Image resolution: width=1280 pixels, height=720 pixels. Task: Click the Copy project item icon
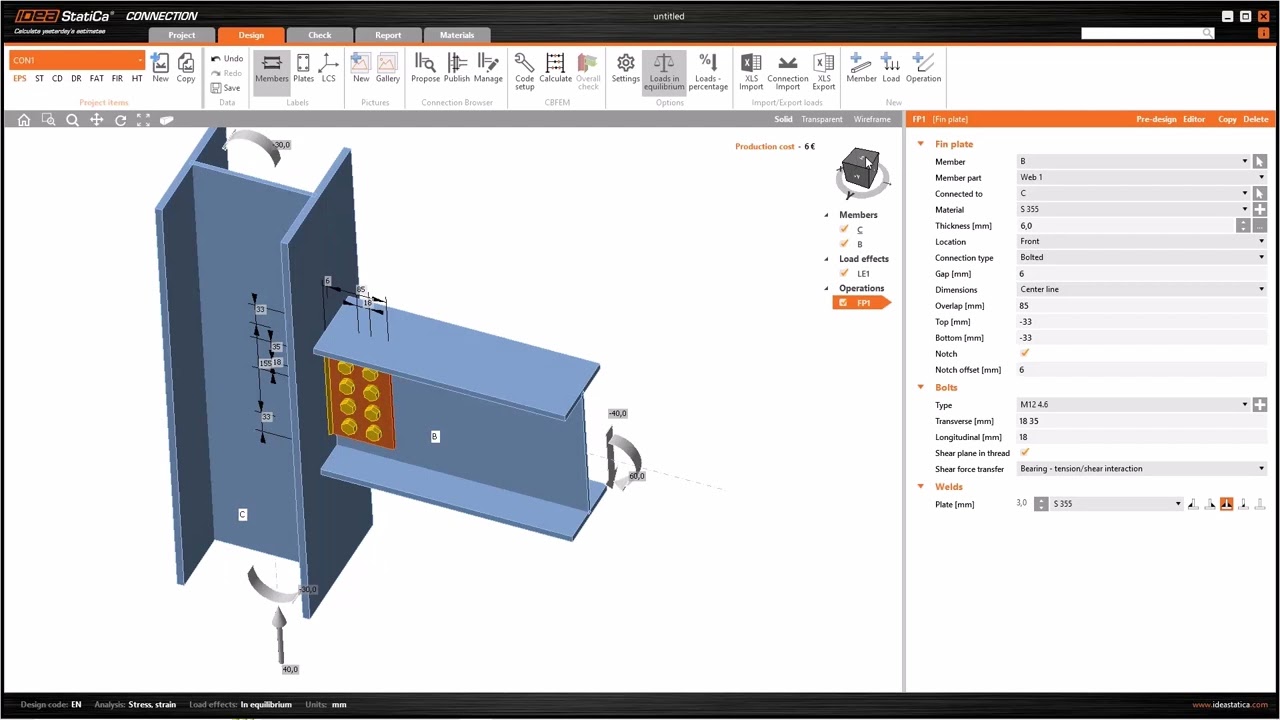pos(186,68)
